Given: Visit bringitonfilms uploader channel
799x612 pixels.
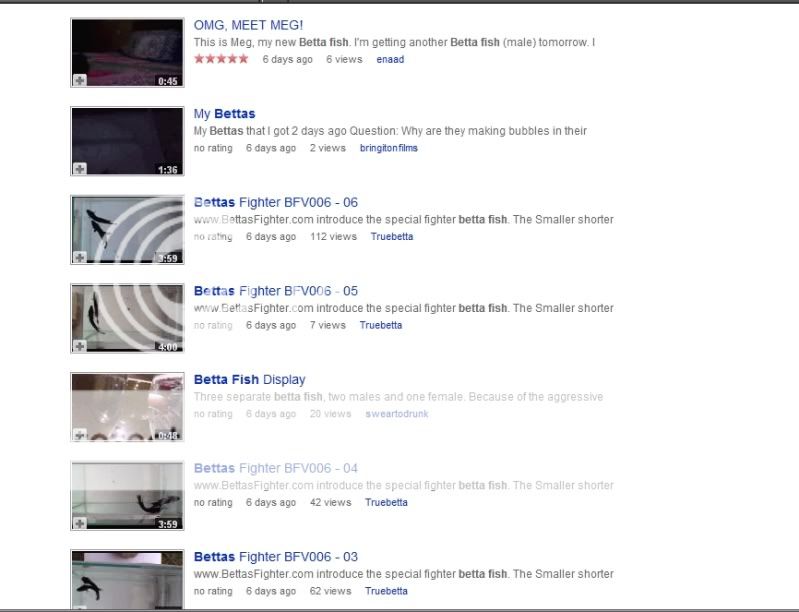Looking at the screenshot, I should tap(389, 148).
